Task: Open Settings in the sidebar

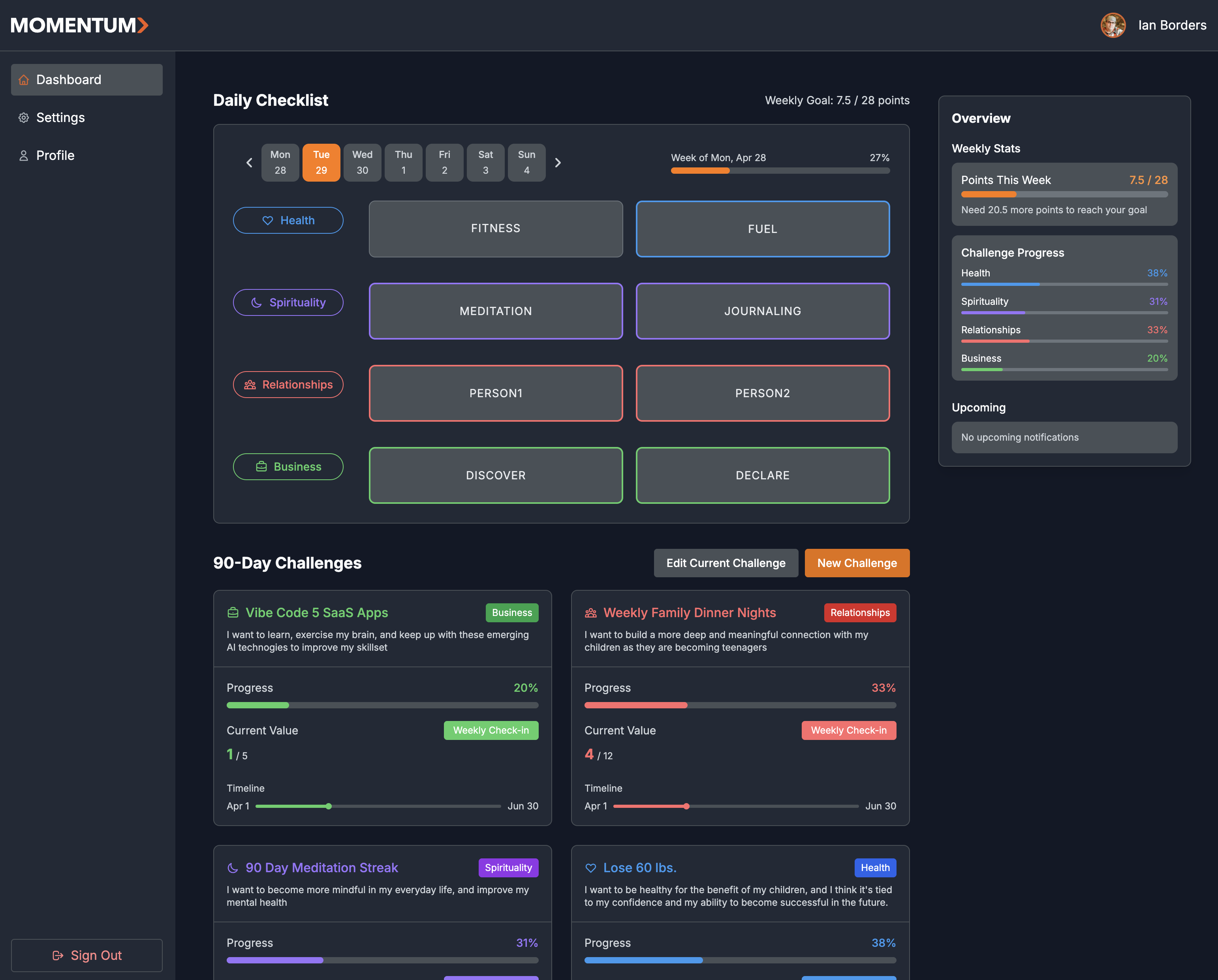Action: (87, 118)
